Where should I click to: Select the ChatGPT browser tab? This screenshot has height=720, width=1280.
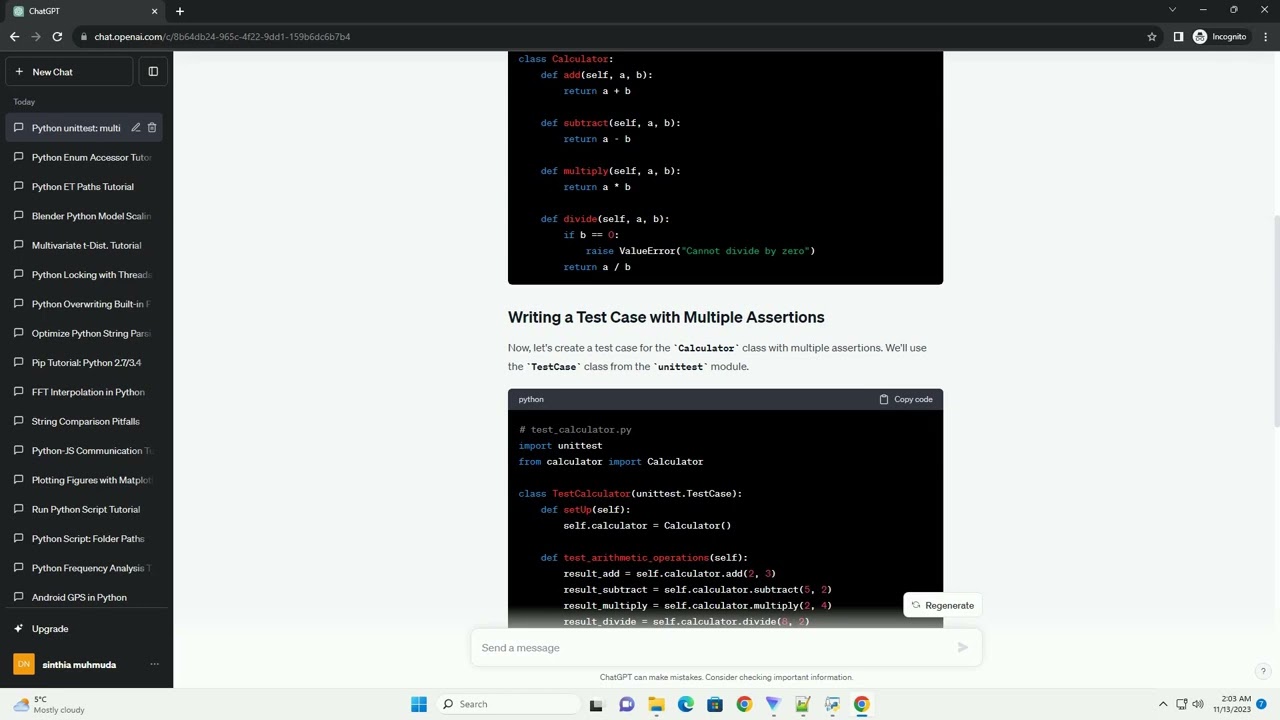click(85, 11)
